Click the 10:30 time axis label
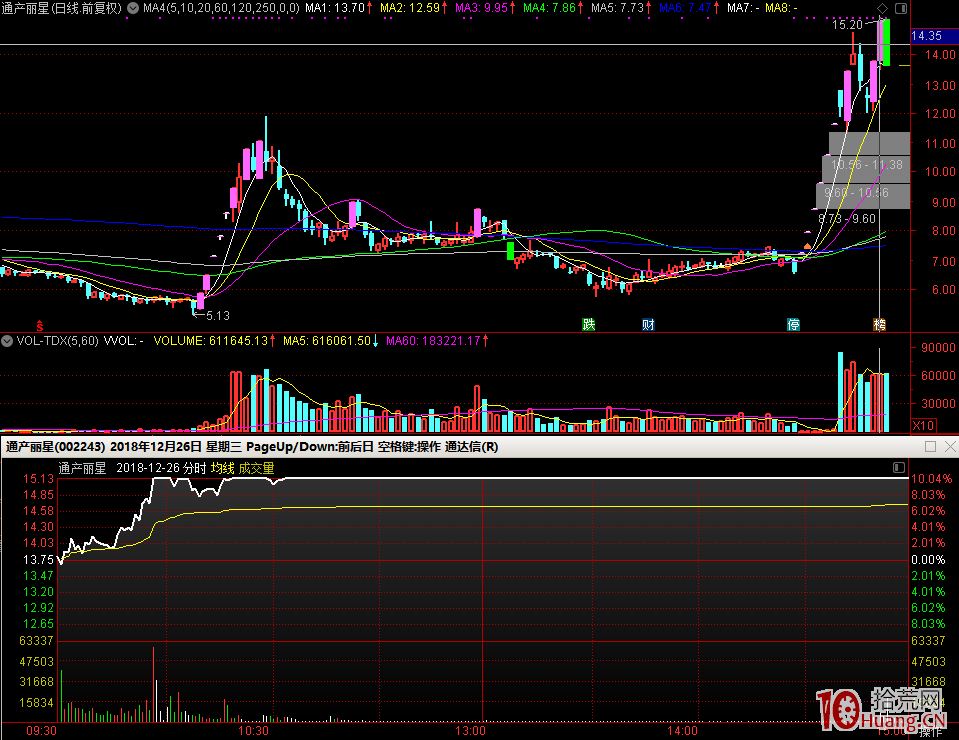The width and height of the screenshot is (959, 740). click(253, 731)
